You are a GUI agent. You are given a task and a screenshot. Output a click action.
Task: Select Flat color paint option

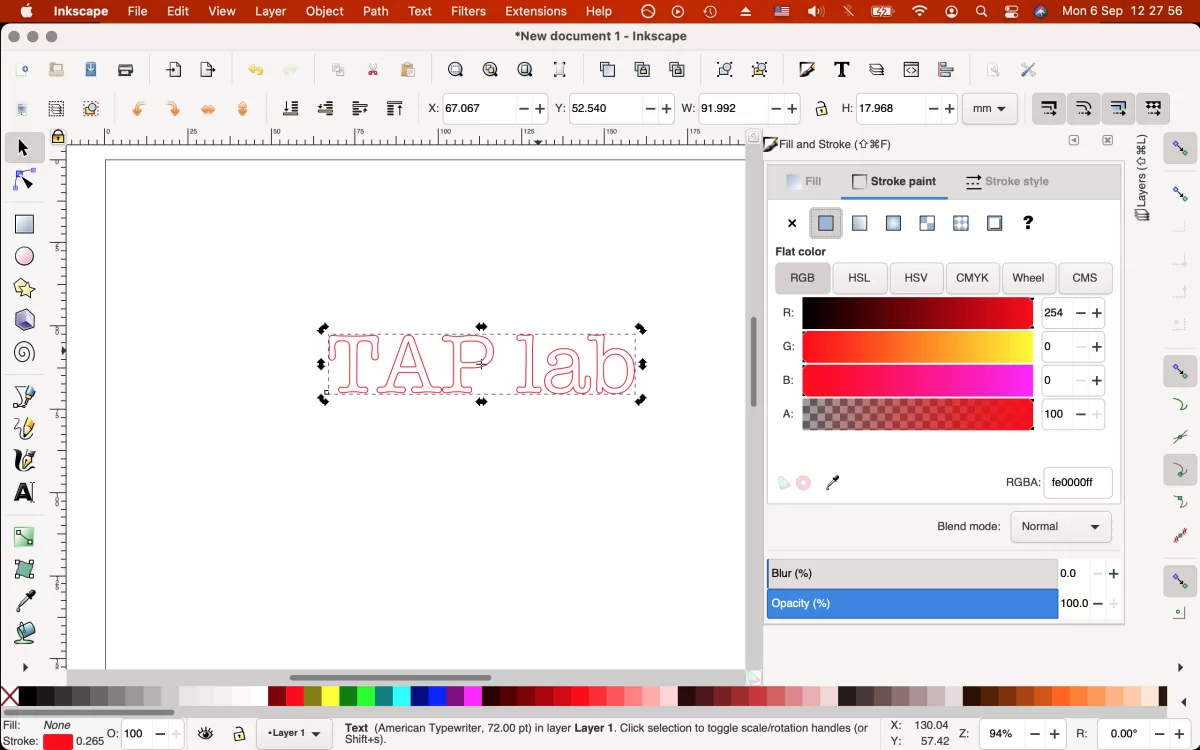point(826,224)
